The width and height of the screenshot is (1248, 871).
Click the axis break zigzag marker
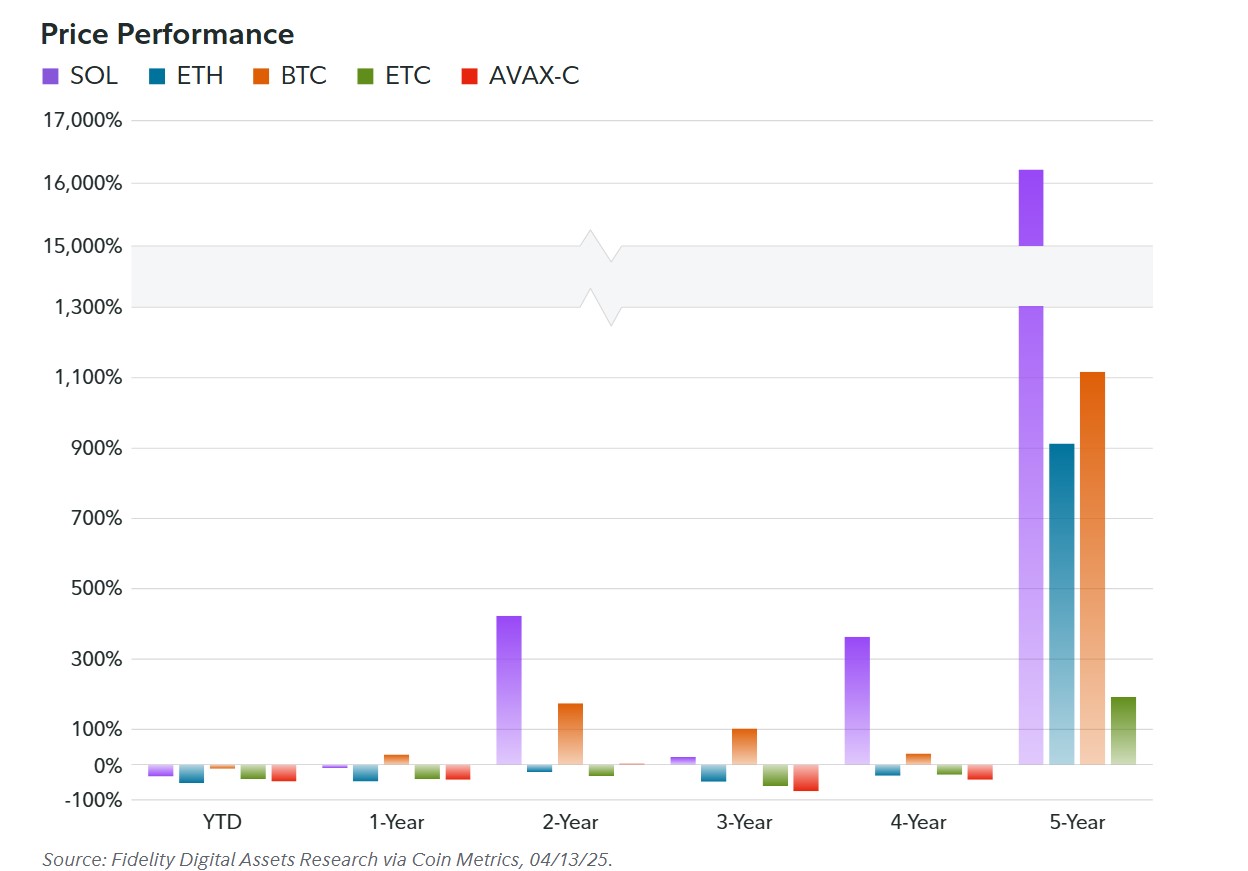pyautogui.click(x=601, y=277)
